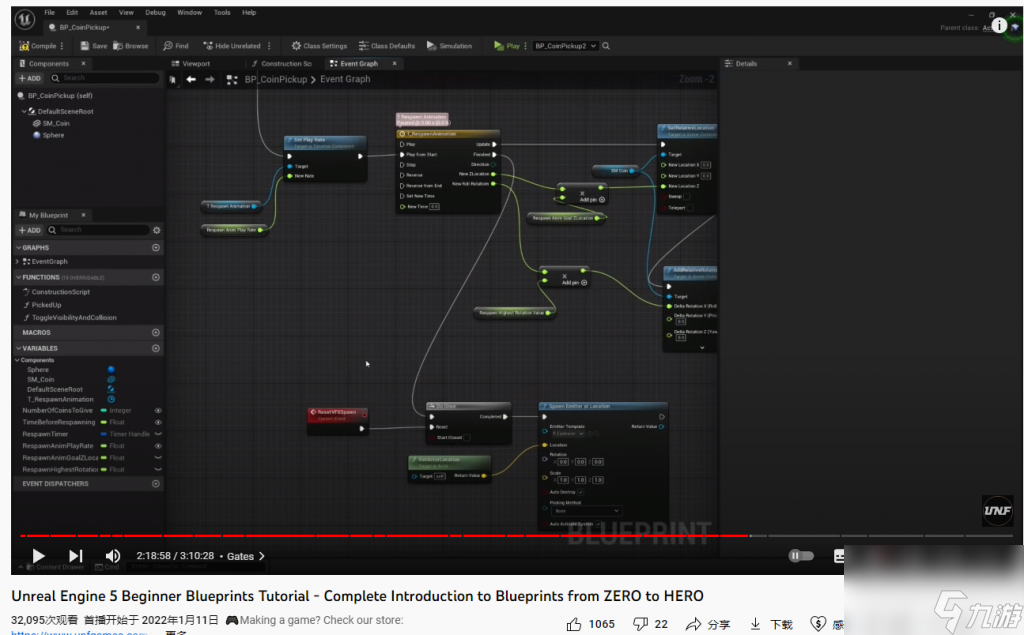Toggle visibility eye for RespawnHighestRotation
Image resolution: width=1024 pixels, height=635 pixels.
click(158, 469)
